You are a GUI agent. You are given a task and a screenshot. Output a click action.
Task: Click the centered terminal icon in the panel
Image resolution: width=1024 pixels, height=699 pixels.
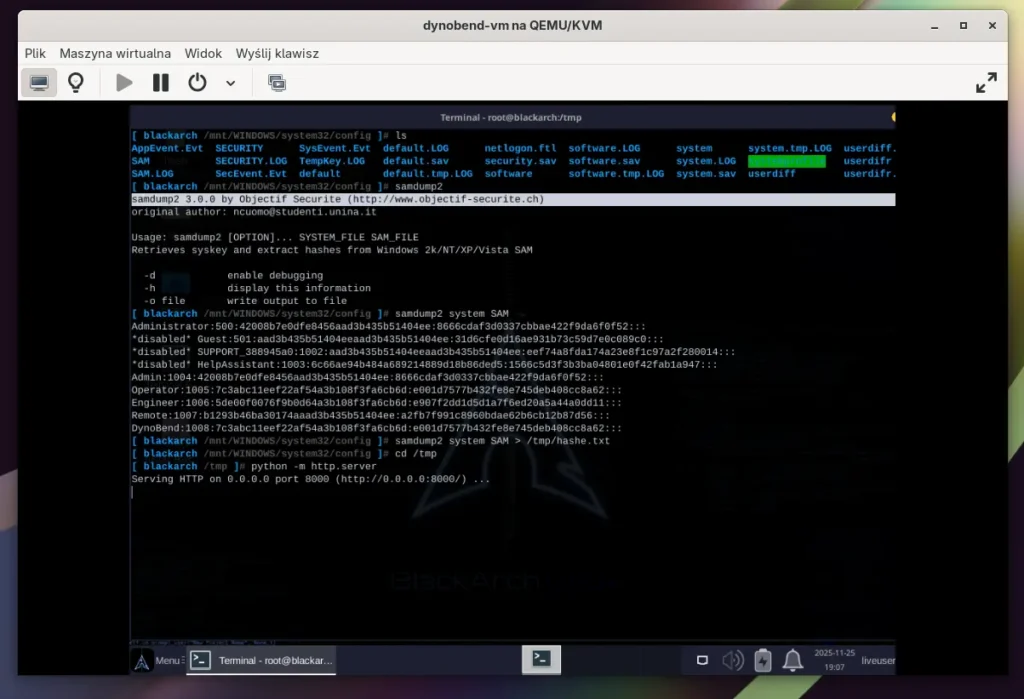click(541, 659)
